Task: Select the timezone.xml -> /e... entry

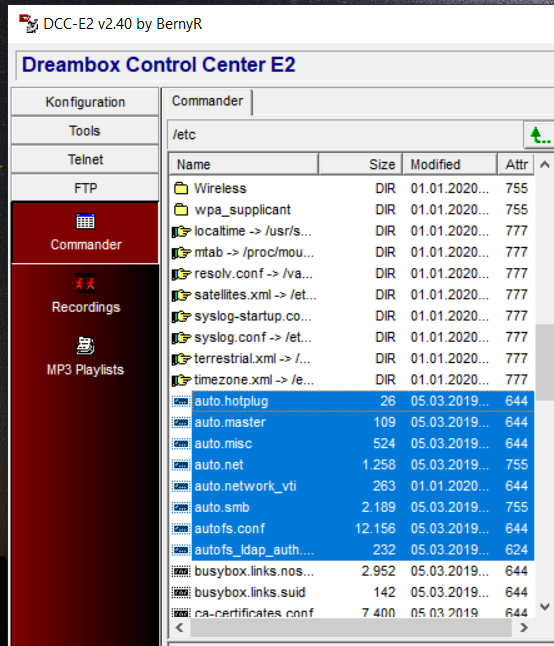Action: tap(254, 380)
